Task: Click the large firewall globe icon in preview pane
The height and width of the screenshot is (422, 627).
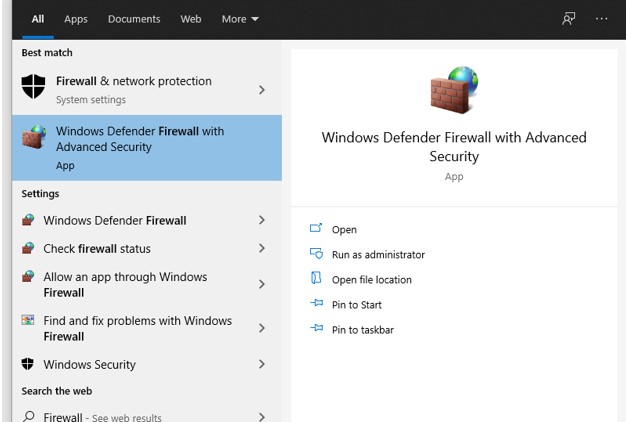Action: tap(454, 90)
